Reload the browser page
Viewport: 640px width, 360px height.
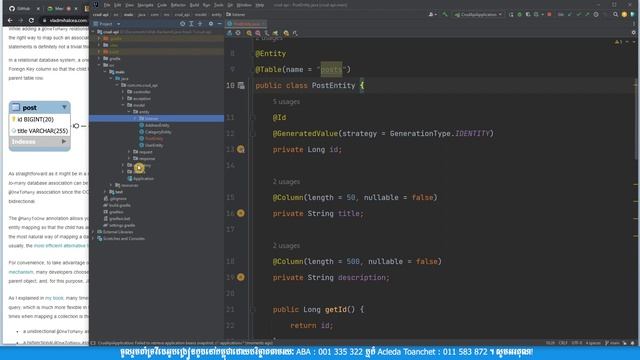31,20
